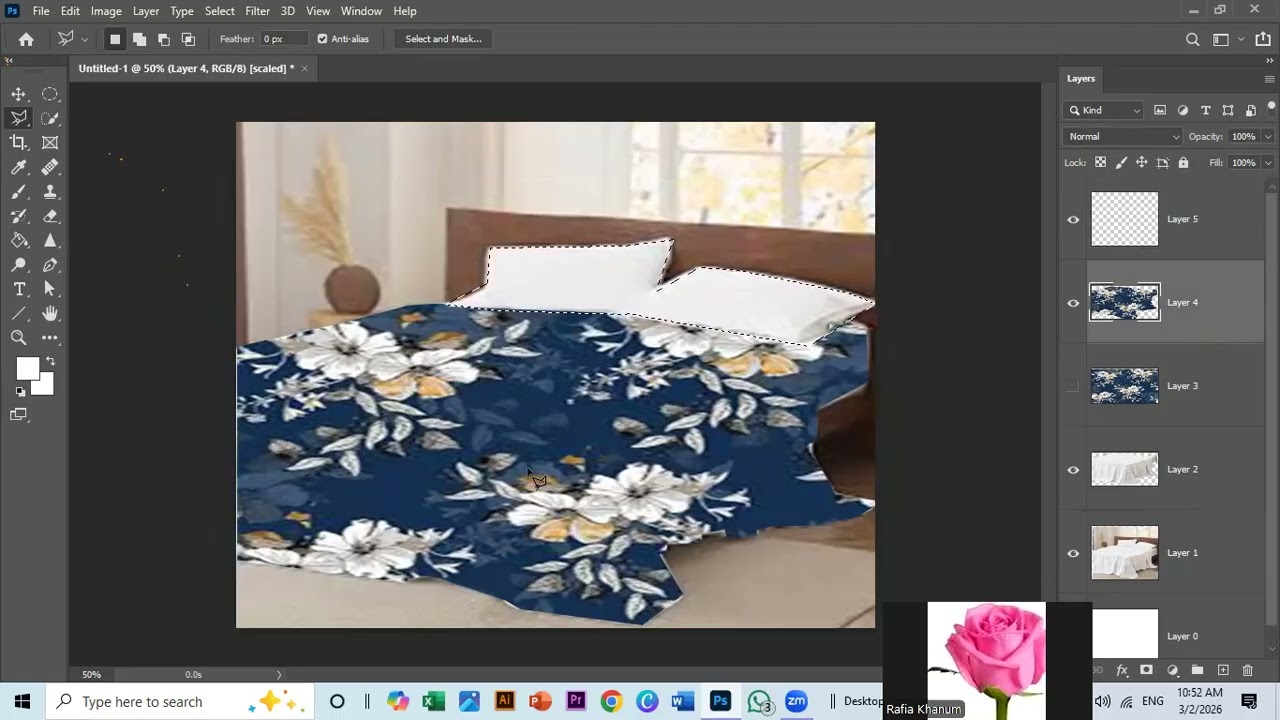Add a layer style with fx icon

(x=1122, y=670)
